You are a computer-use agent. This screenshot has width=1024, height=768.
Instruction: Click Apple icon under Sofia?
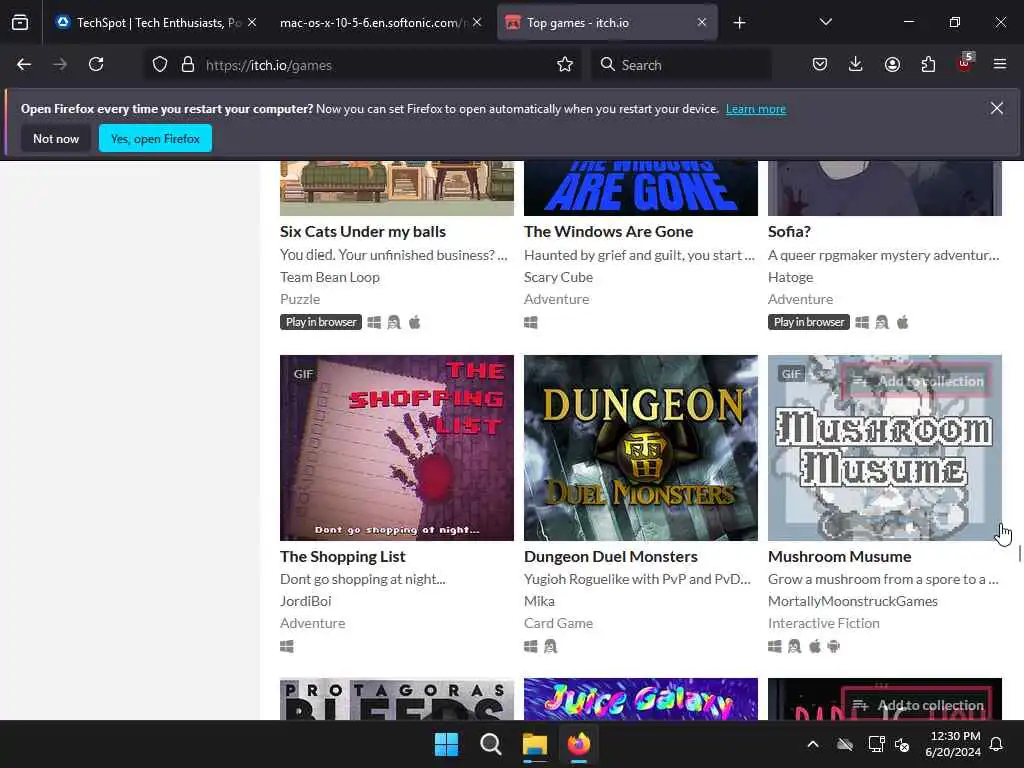point(903,322)
